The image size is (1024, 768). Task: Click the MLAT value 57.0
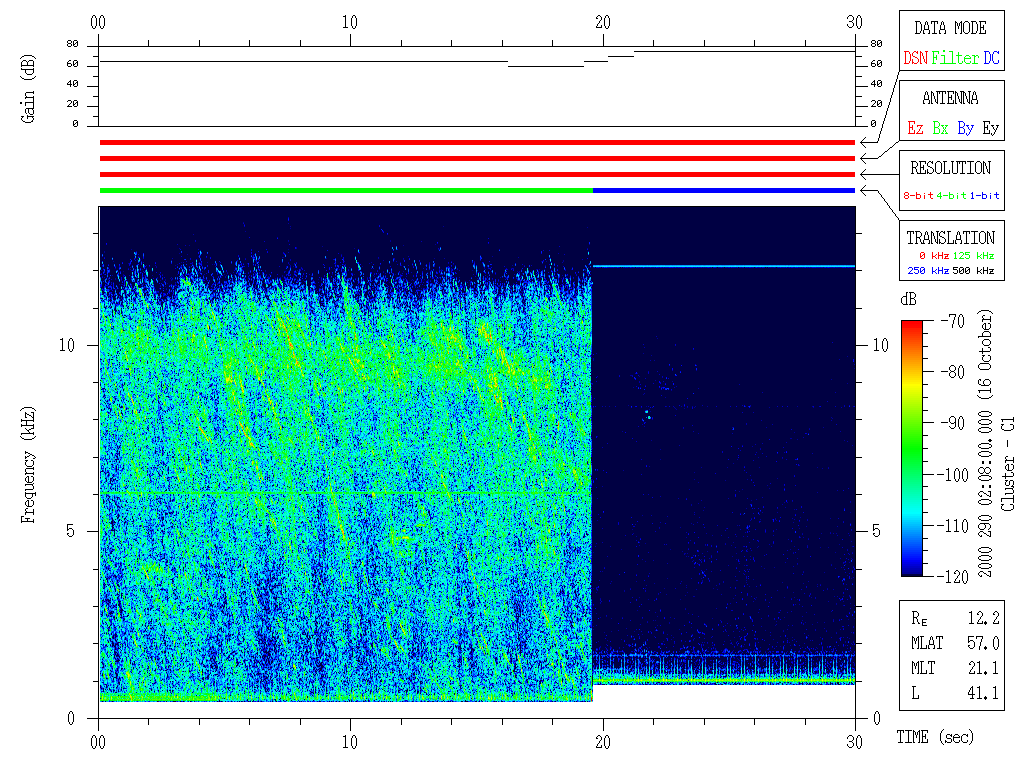983,643
